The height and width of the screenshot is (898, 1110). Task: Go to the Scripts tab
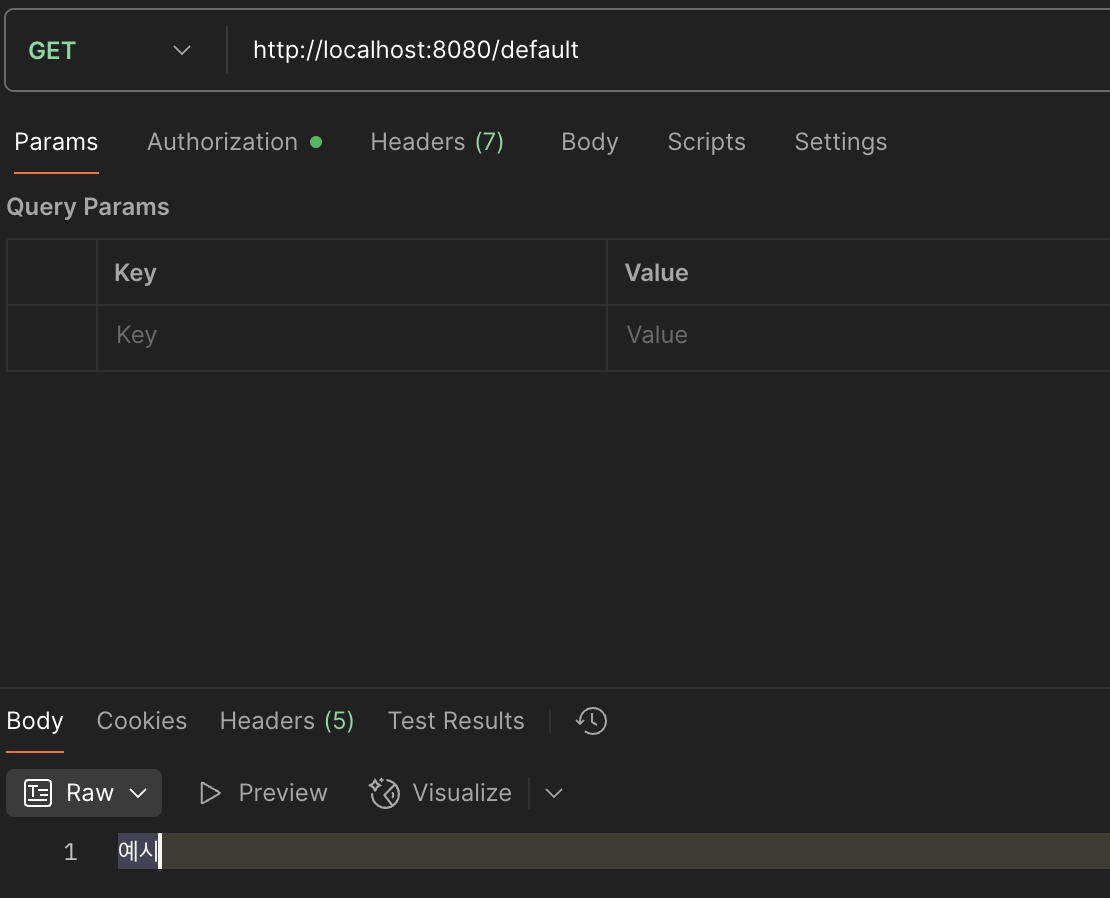(706, 142)
